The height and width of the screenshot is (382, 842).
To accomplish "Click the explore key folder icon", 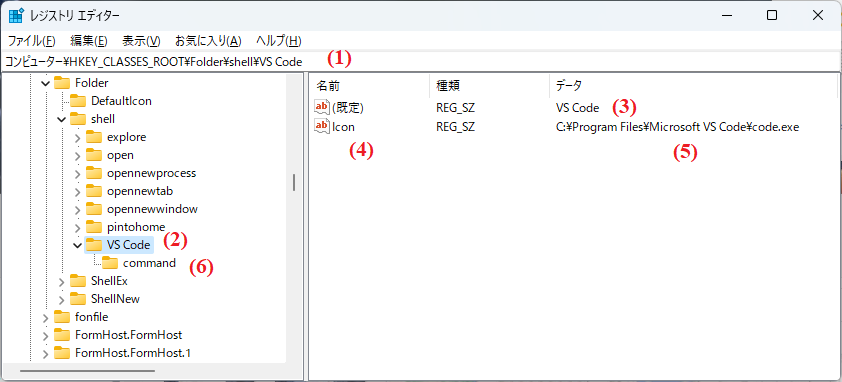I will 94,137.
